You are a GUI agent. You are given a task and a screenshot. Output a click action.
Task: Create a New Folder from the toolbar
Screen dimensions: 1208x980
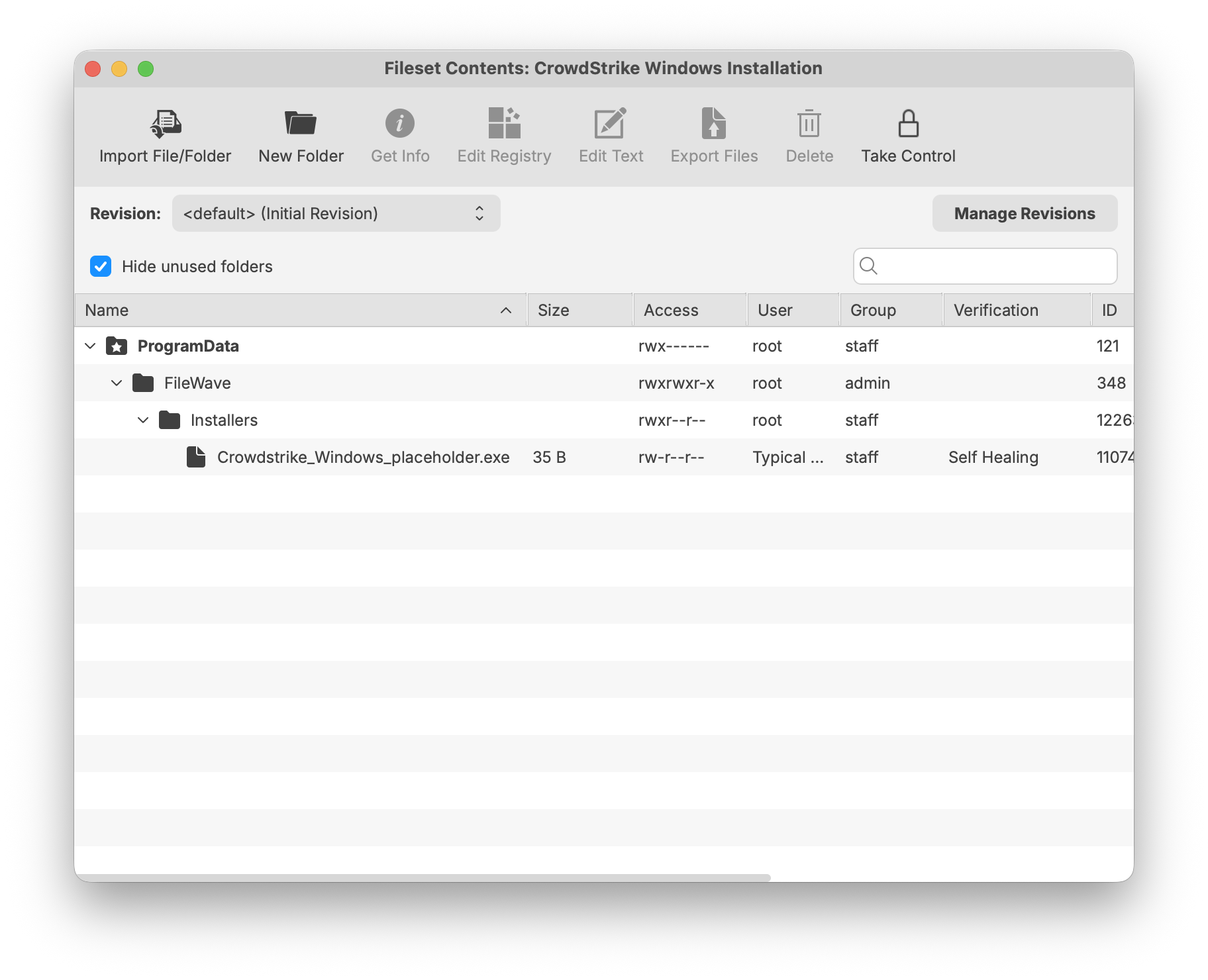click(x=301, y=124)
